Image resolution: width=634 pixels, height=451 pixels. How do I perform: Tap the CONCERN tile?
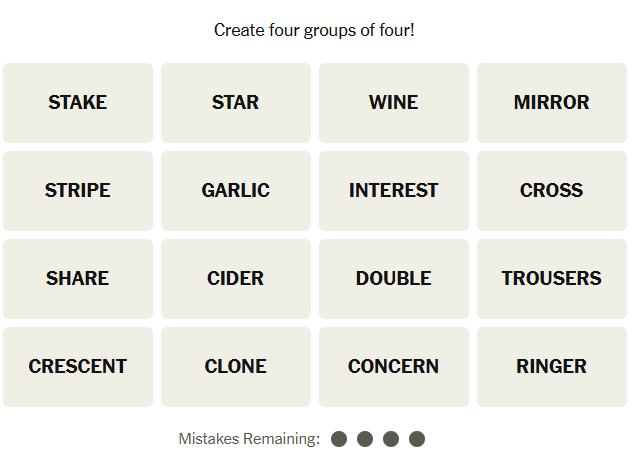point(394,367)
